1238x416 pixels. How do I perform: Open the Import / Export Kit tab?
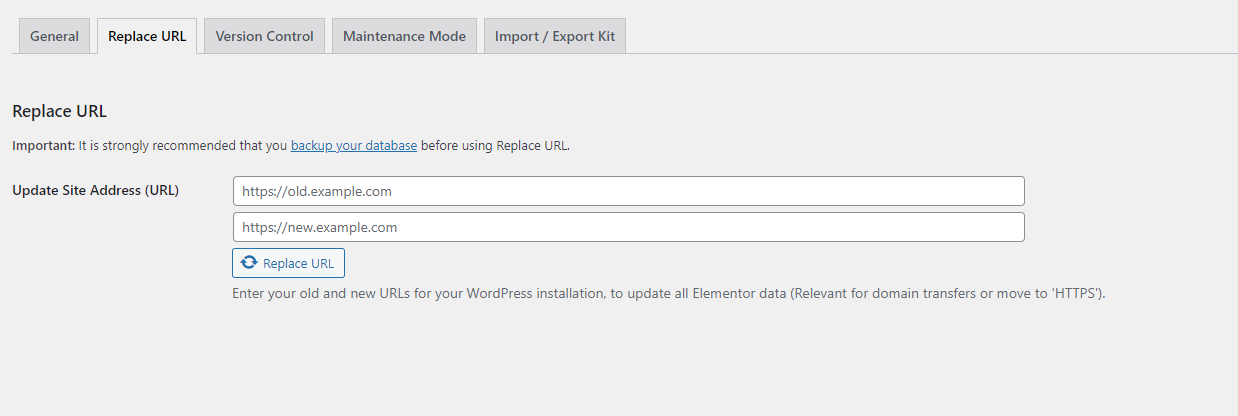point(555,36)
